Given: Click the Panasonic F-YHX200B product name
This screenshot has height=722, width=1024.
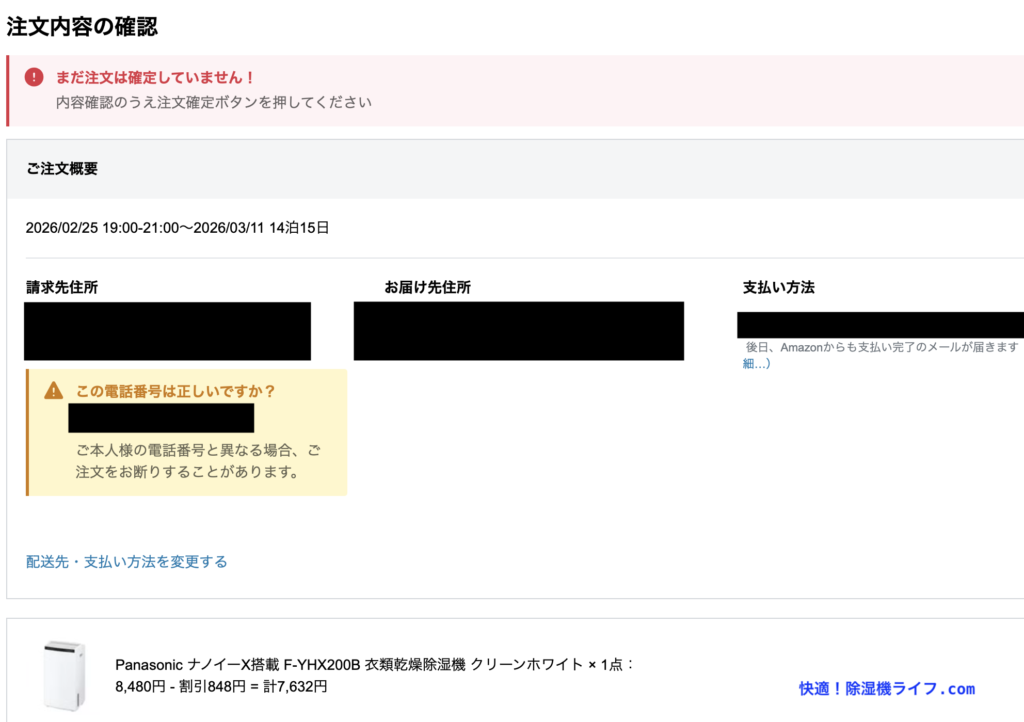Looking at the screenshot, I should pyautogui.click(x=375, y=665).
